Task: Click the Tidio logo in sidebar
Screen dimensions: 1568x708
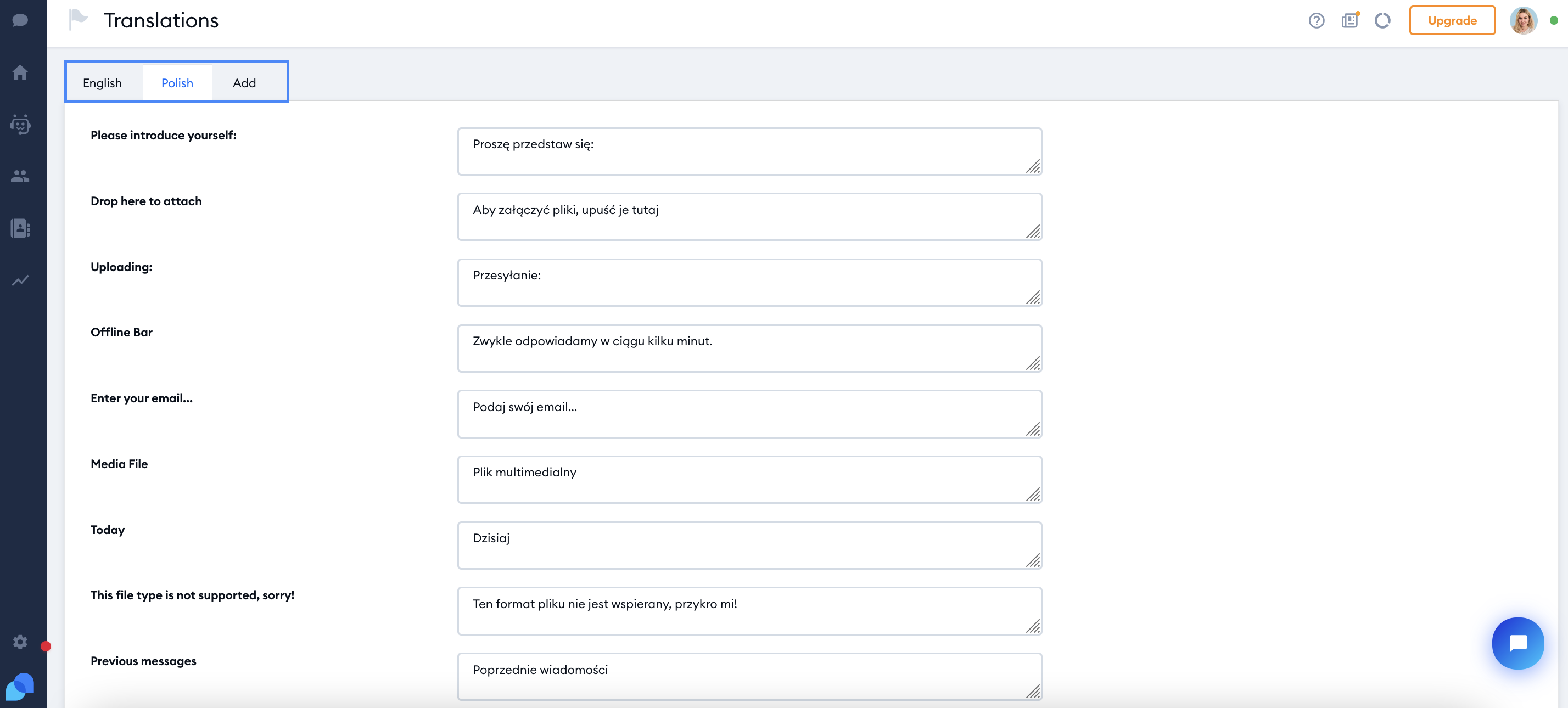Action: tap(20, 687)
